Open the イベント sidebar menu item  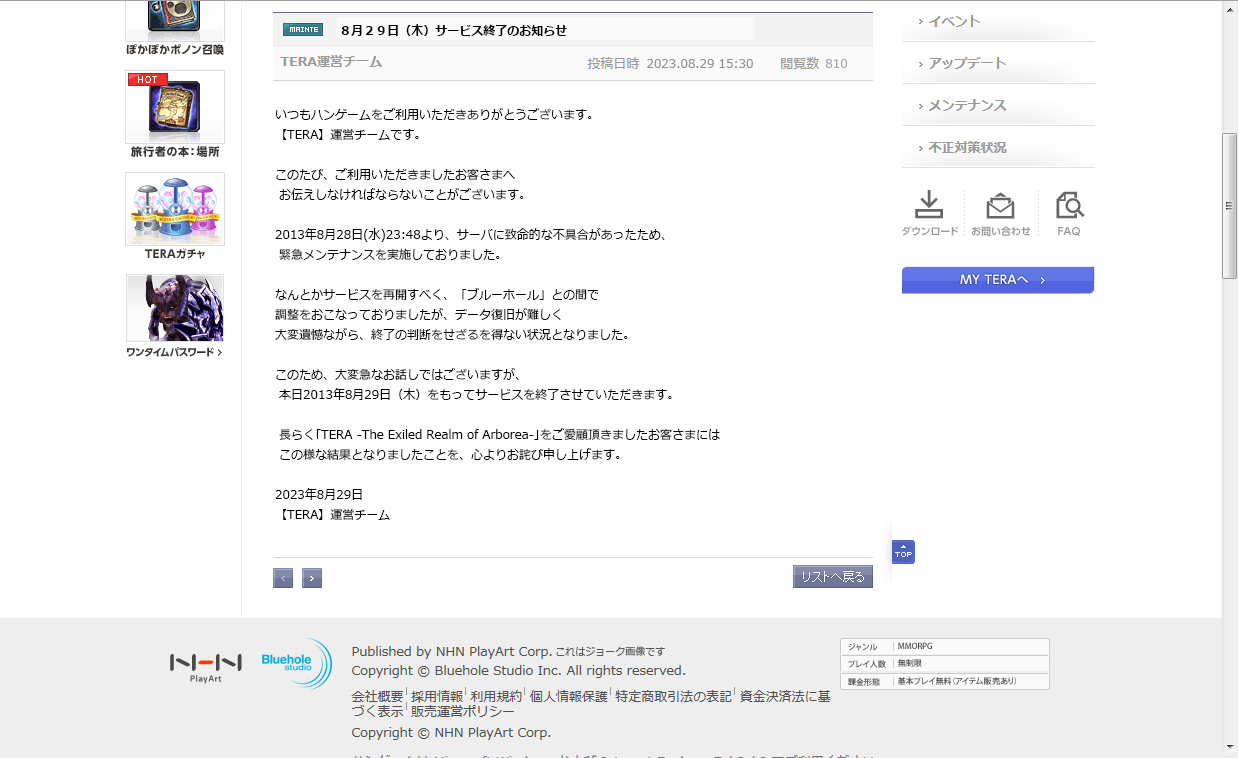998,21
